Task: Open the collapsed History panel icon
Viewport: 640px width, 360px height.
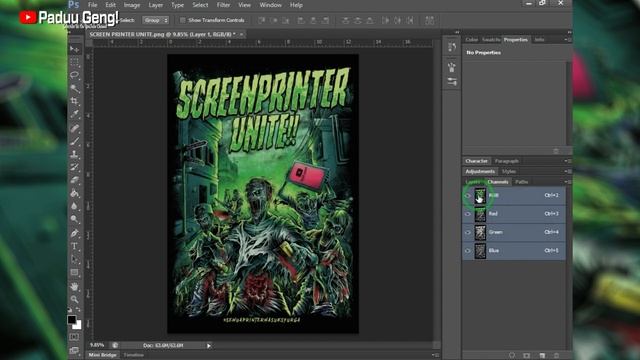Action: 452,47
